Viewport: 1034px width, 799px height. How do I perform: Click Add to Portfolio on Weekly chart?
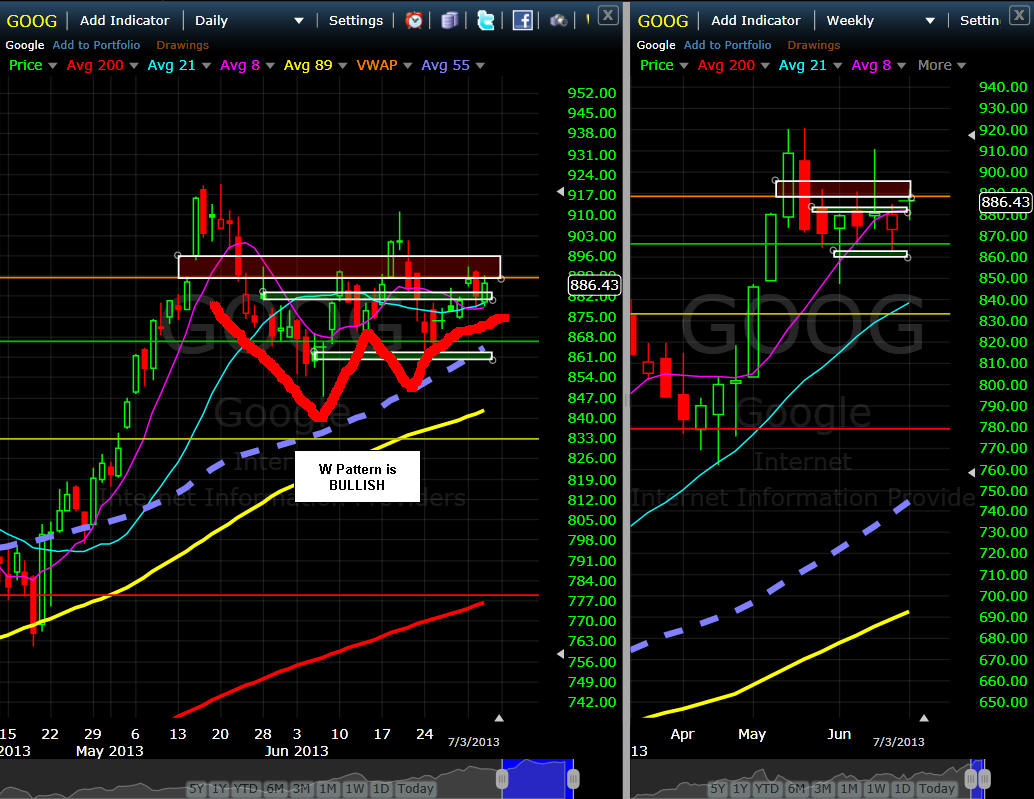point(727,45)
